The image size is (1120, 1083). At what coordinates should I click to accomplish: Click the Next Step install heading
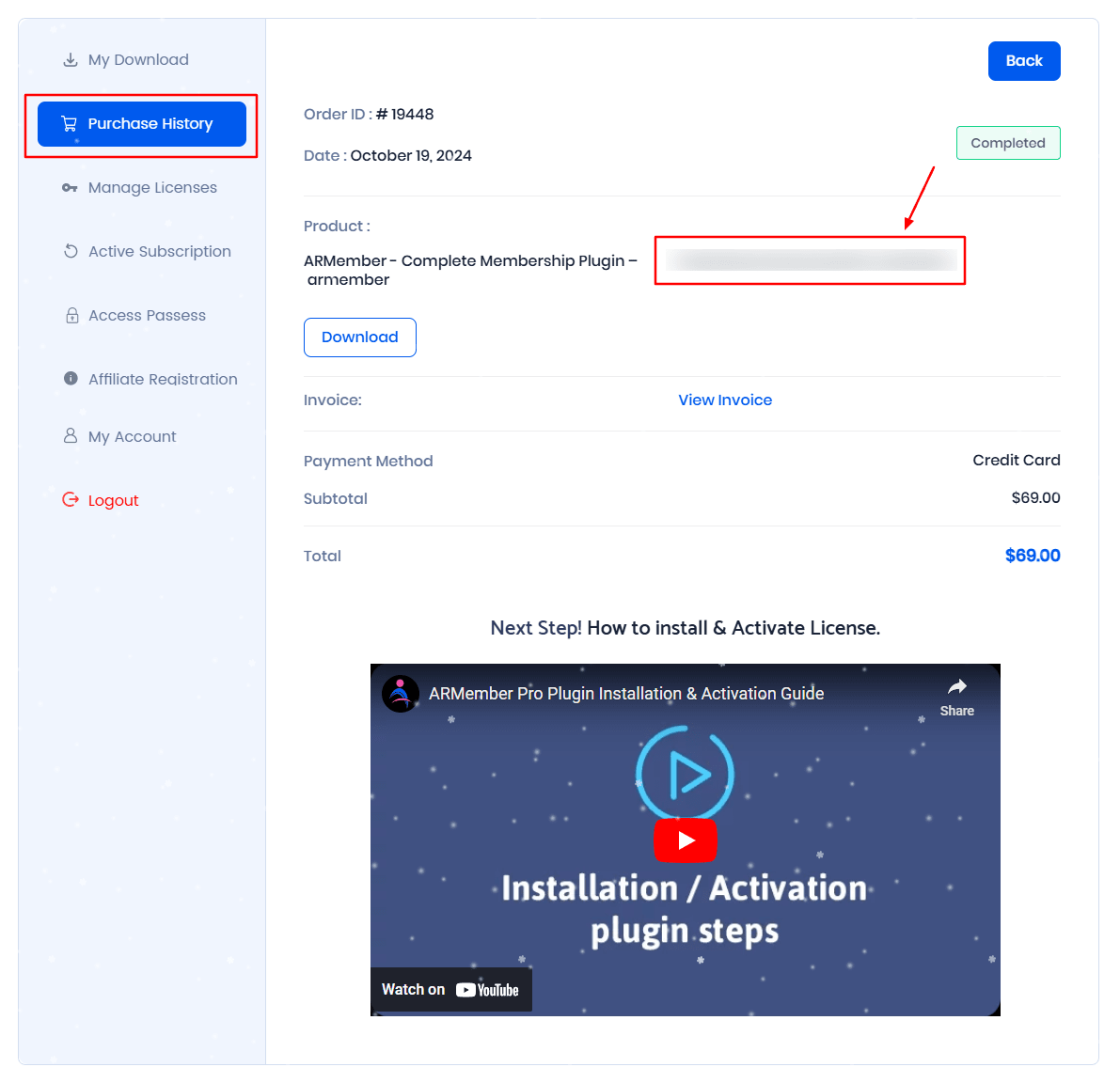click(686, 628)
